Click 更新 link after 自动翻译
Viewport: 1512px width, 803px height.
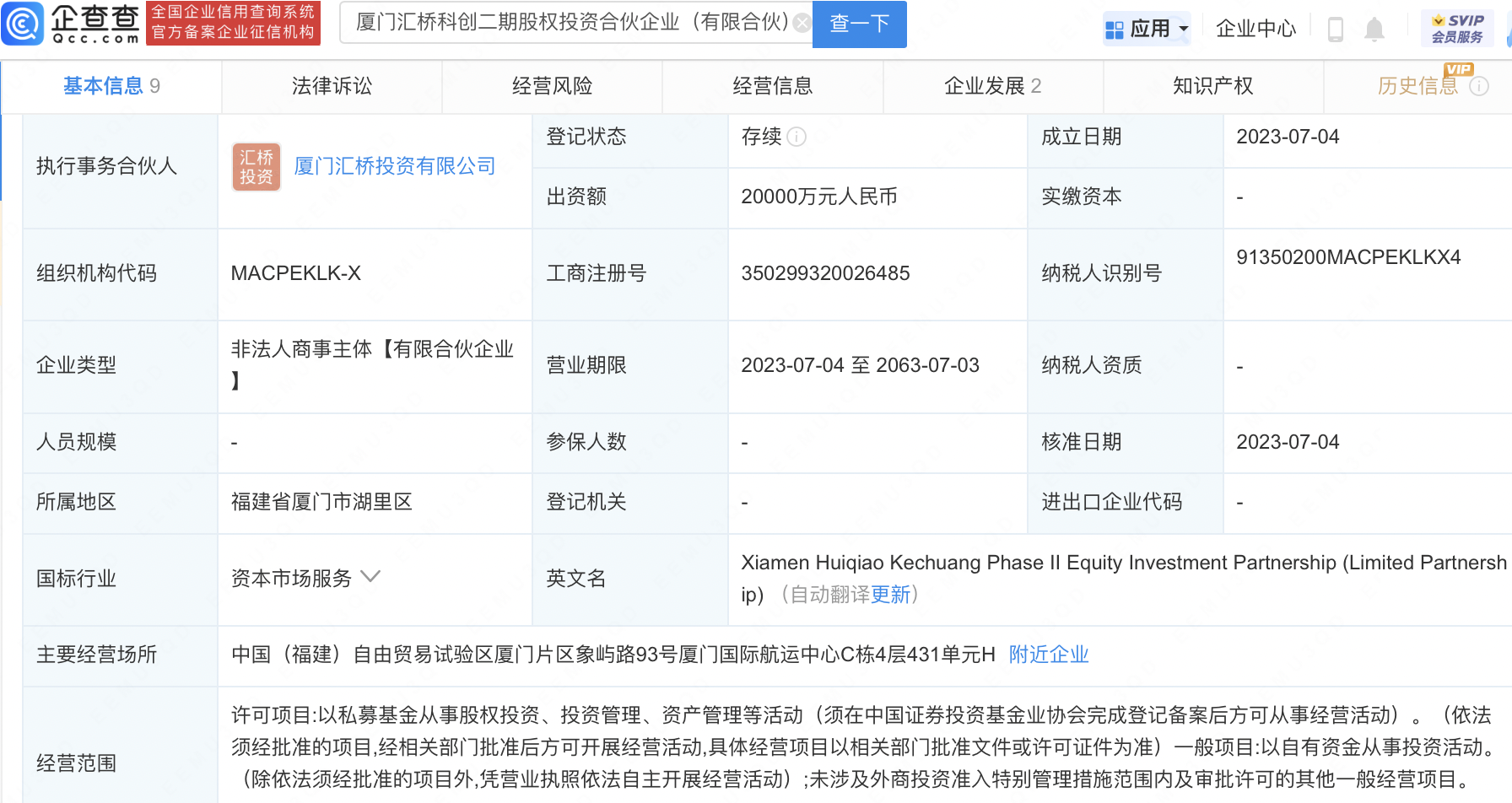pos(890,595)
